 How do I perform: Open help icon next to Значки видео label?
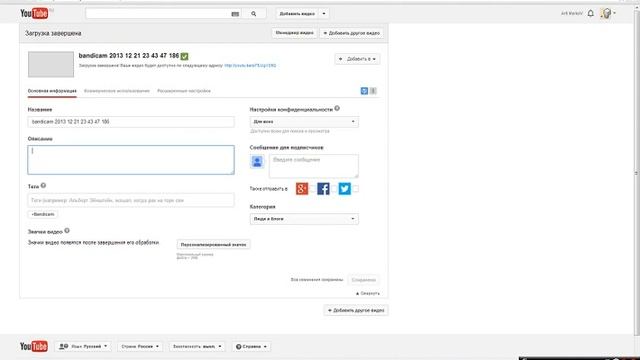click(x=67, y=231)
